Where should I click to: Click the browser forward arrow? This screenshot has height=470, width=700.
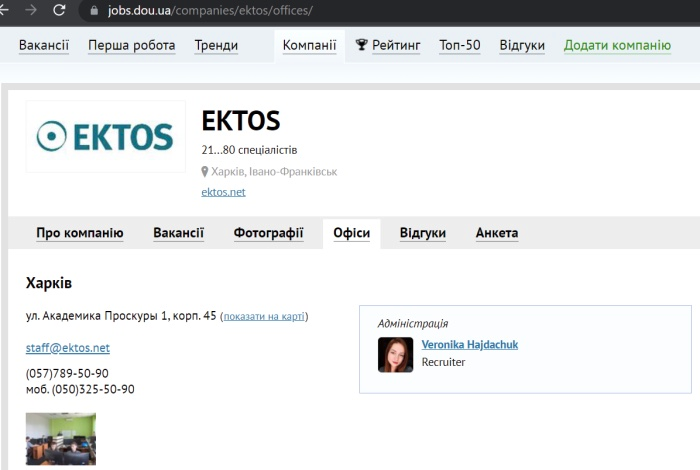click(x=31, y=10)
